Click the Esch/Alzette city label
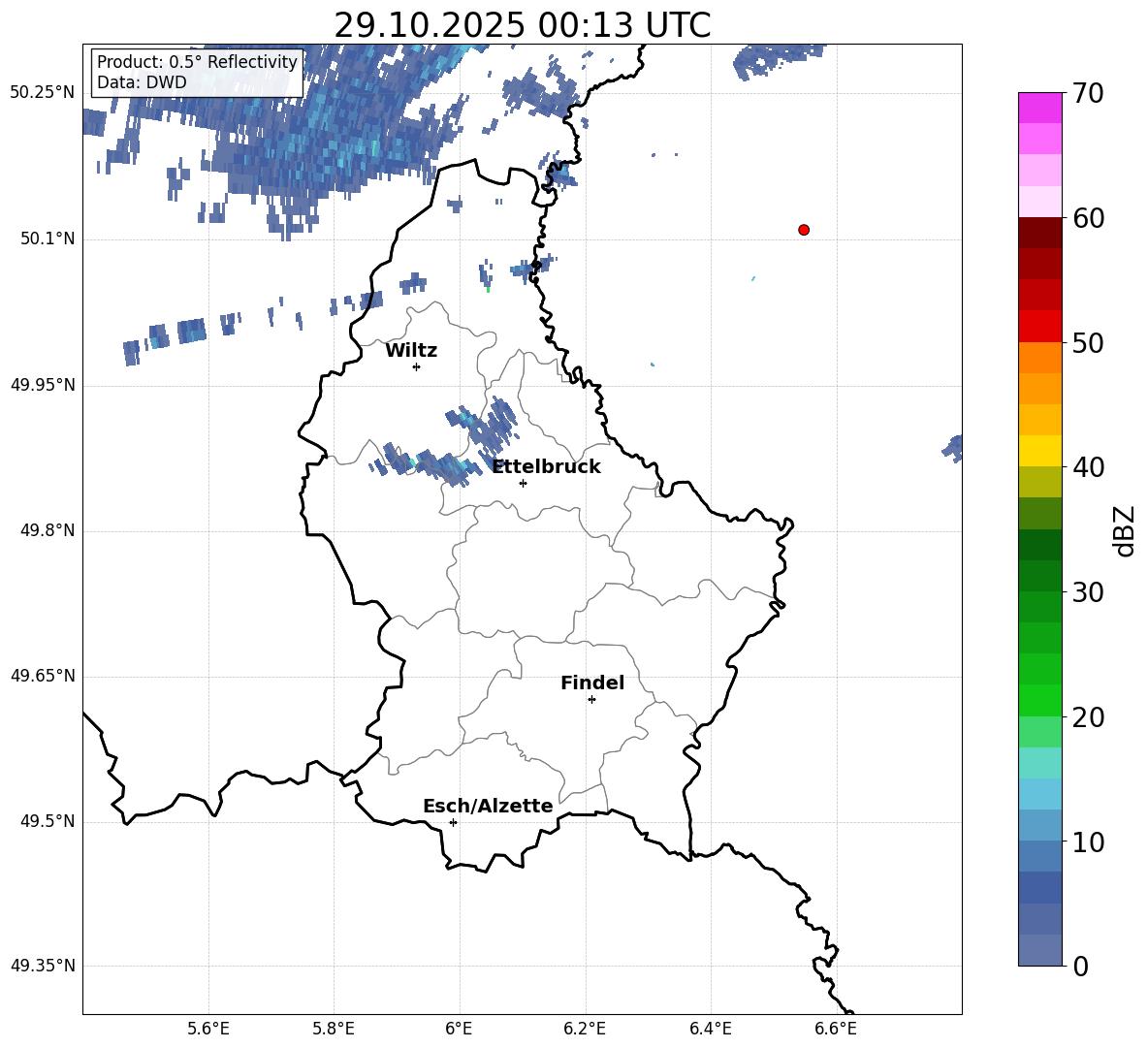Screen dimensions: 1148x1048 488,806
